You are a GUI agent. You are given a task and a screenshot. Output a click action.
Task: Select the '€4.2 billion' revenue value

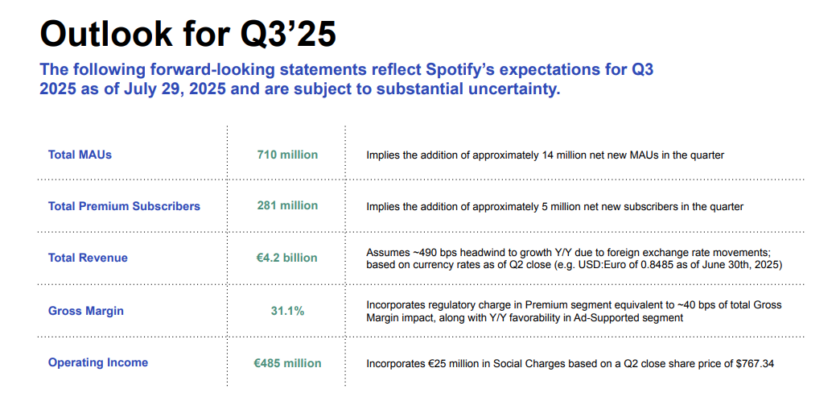coord(287,258)
